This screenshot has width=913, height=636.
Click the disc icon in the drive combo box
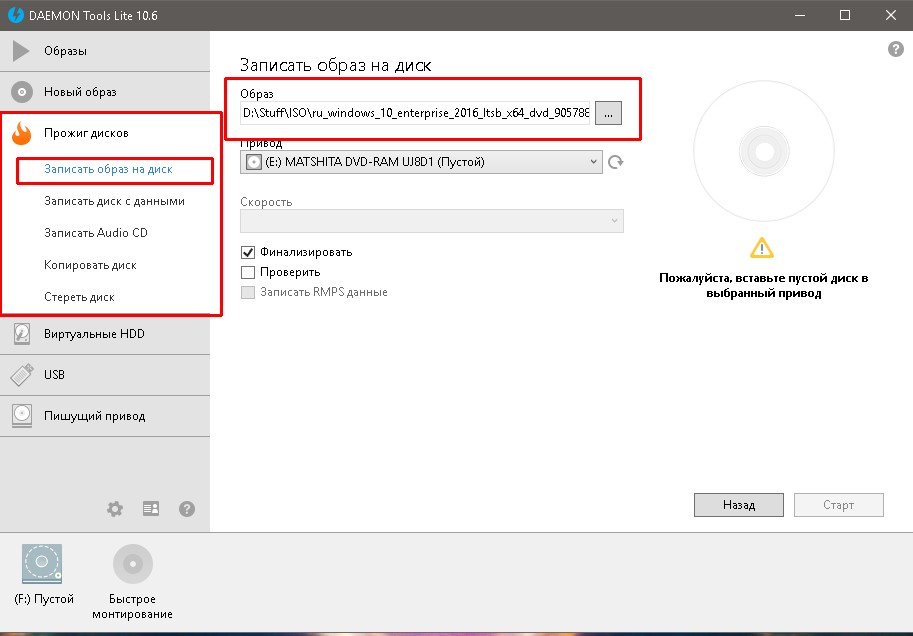(x=253, y=162)
